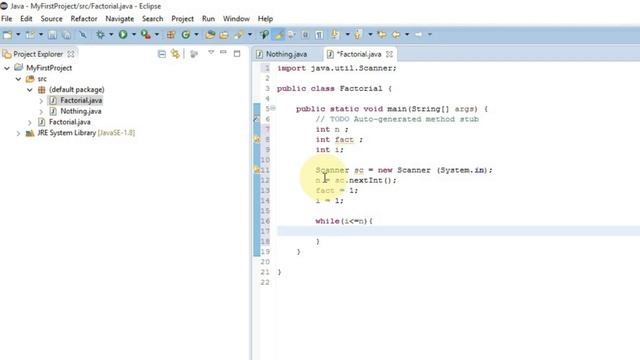Click the warning marker on line 8

[x=257, y=140]
